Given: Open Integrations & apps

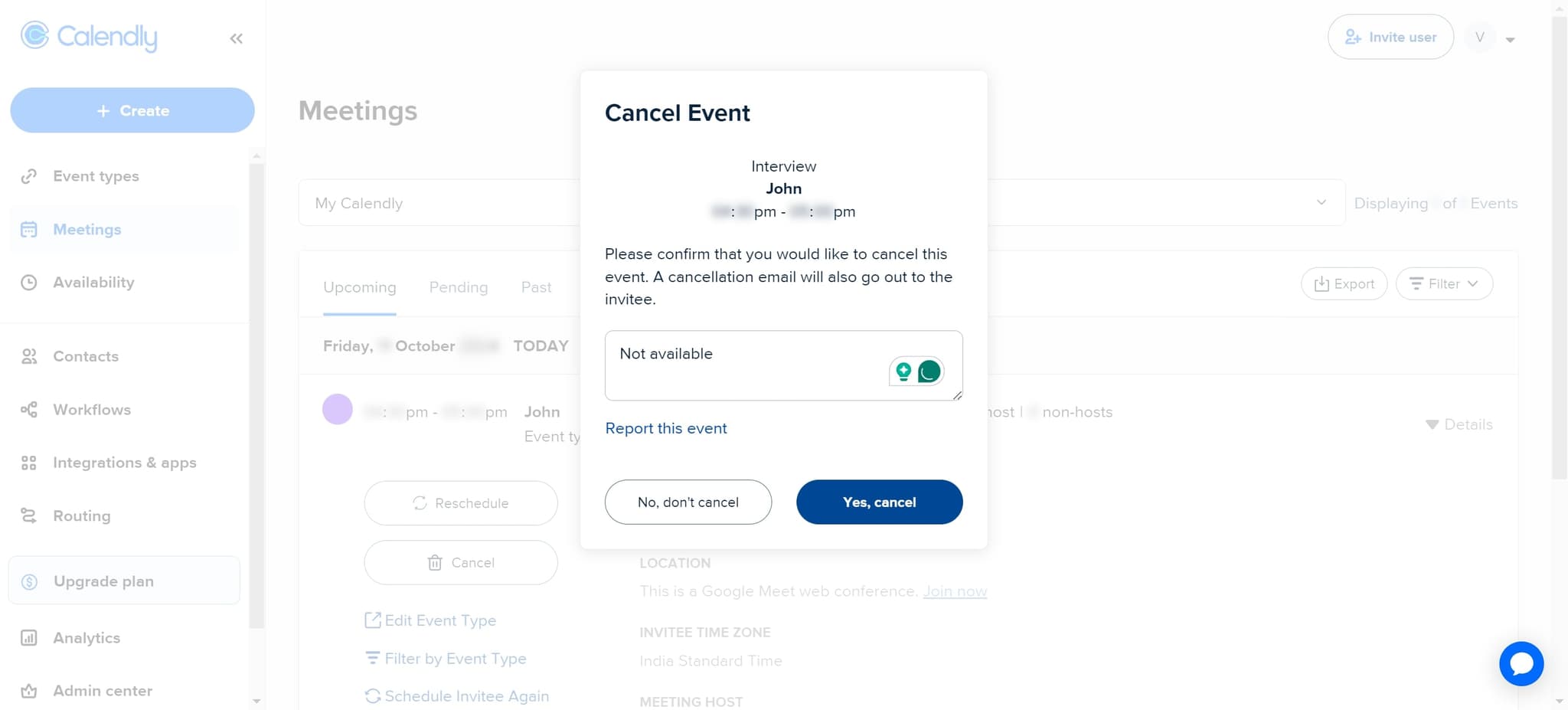Looking at the screenshot, I should (125, 462).
